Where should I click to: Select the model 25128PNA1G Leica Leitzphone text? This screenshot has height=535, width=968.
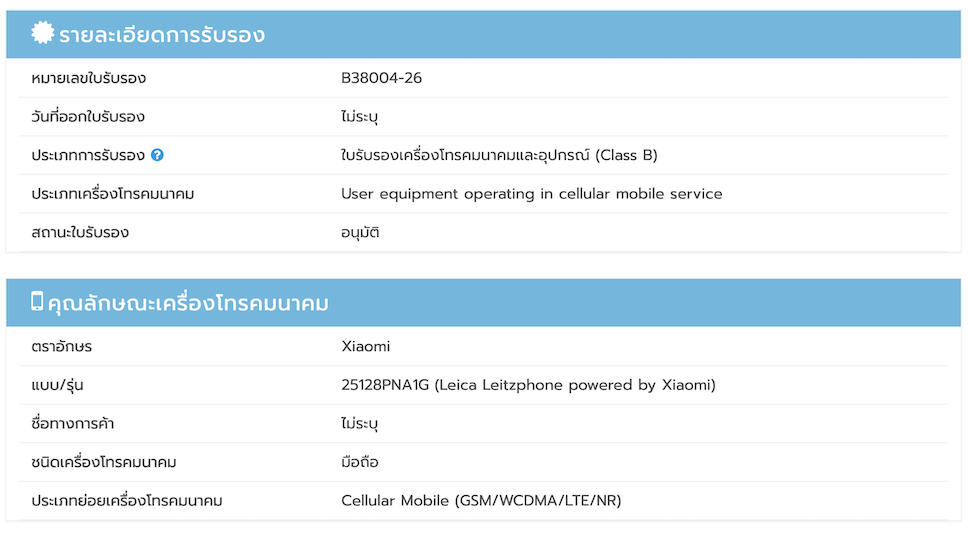pos(528,385)
